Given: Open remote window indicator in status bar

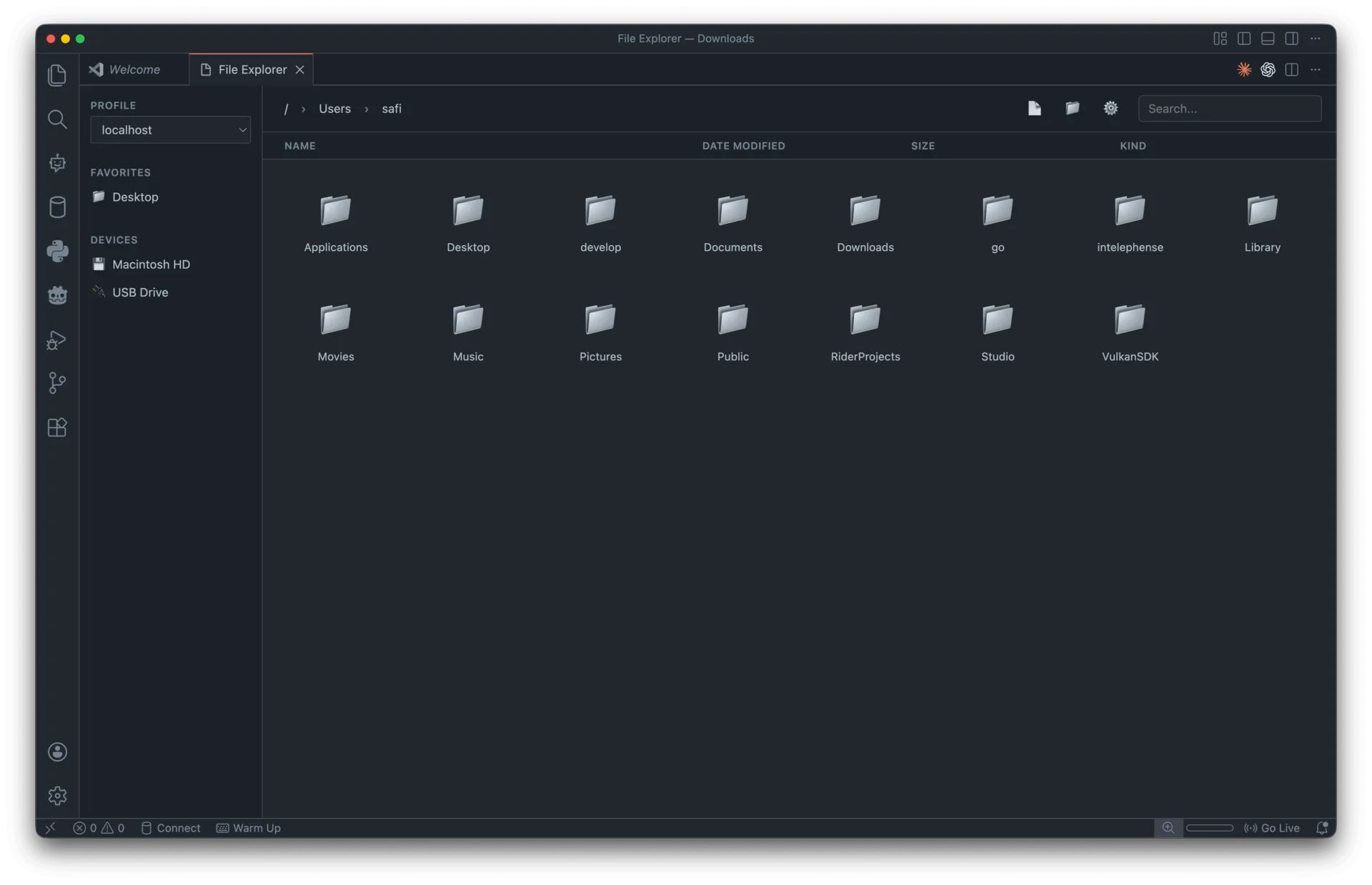Looking at the screenshot, I should [50, 828].
